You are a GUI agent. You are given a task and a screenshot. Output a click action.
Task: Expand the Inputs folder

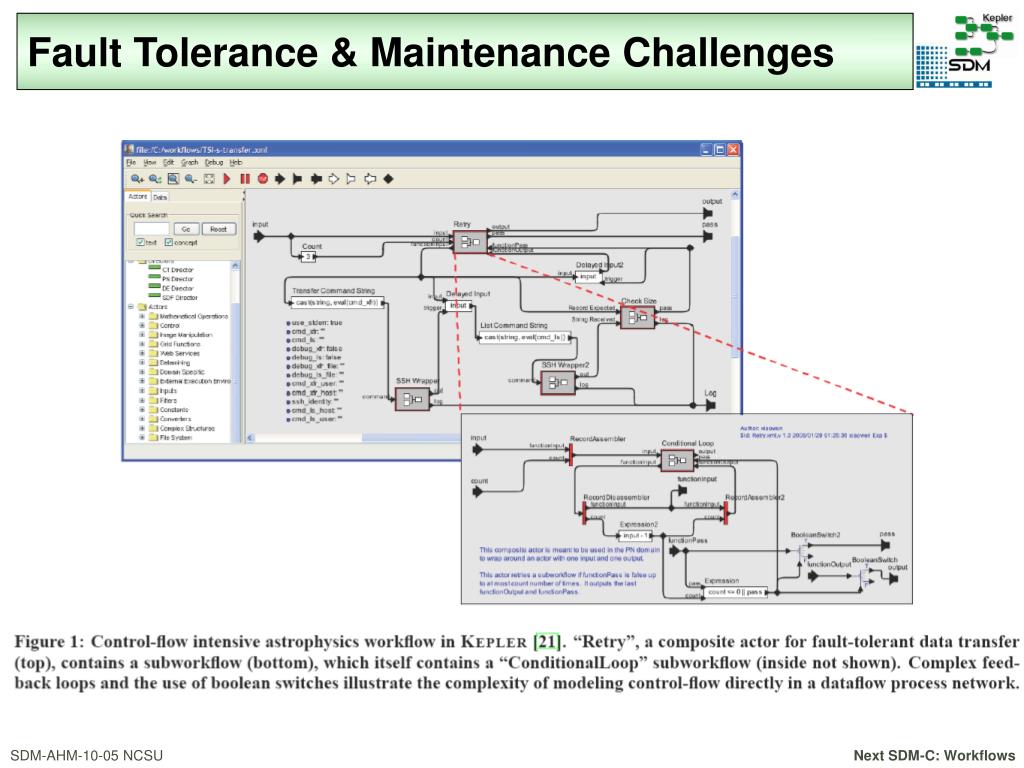tap(142, 391)
